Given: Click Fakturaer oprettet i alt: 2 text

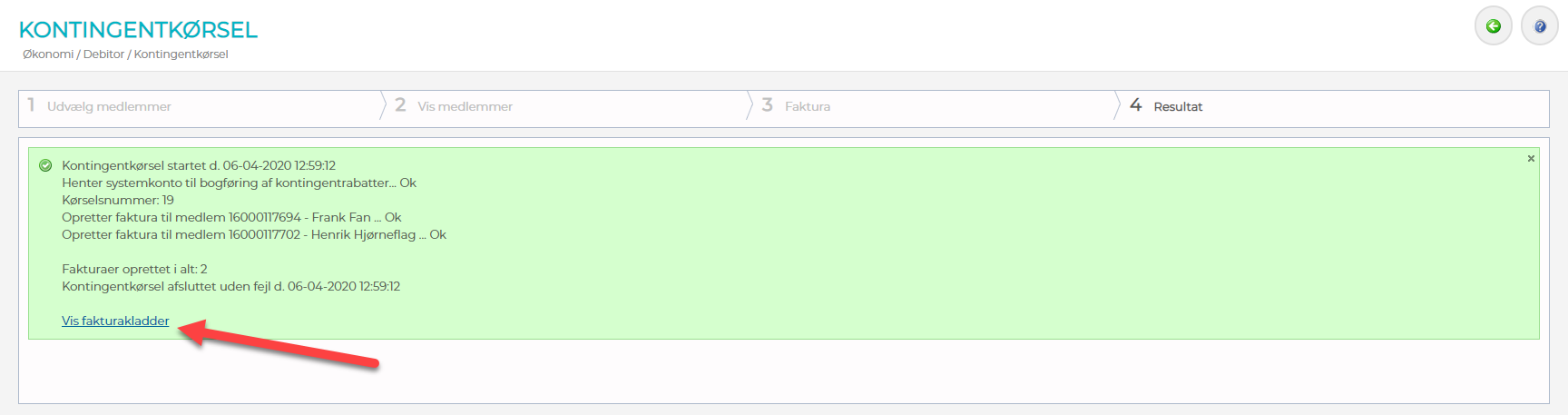Looking at the screenshot, I should pos(134,269).
